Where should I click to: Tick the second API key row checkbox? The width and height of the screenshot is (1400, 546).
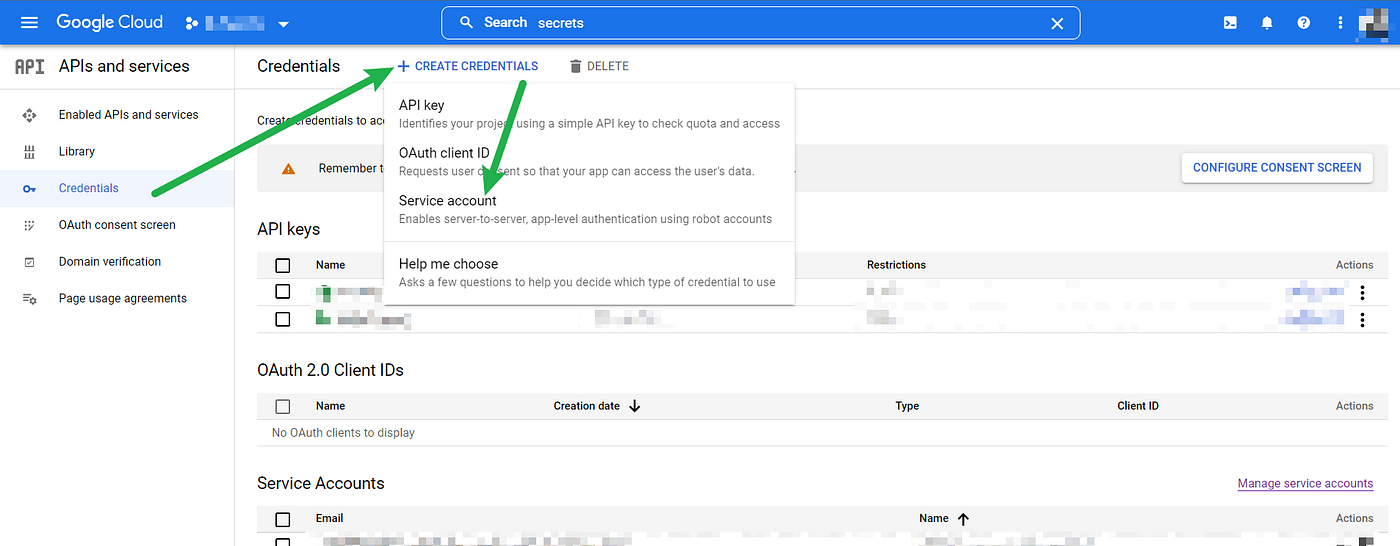(x=283, y=319)
